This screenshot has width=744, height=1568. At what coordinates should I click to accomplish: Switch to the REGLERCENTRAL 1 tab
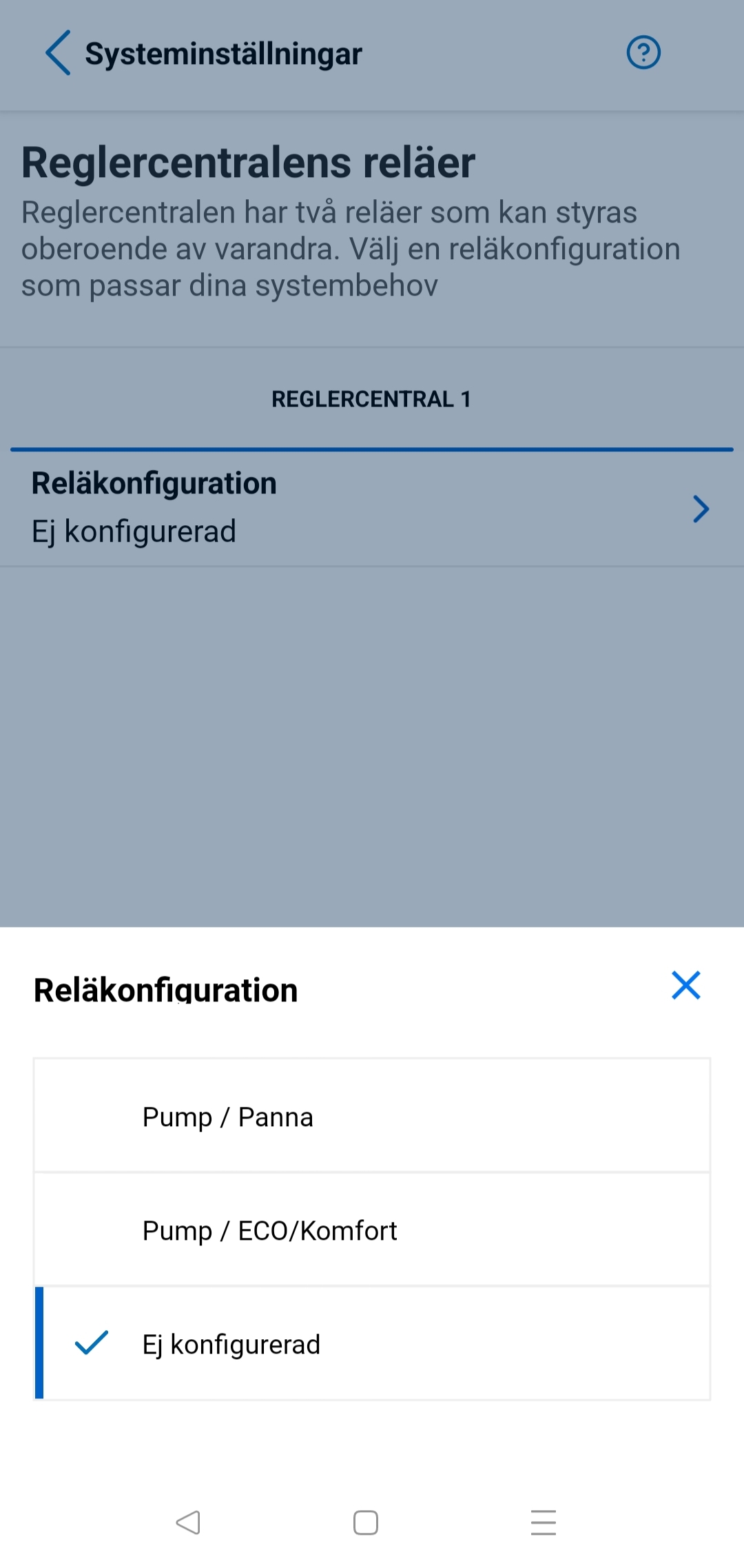pyautogui.click(x=371, y=399)
